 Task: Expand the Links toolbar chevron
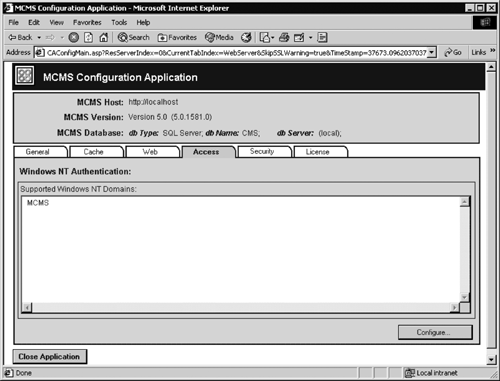(x=492, y=51)
